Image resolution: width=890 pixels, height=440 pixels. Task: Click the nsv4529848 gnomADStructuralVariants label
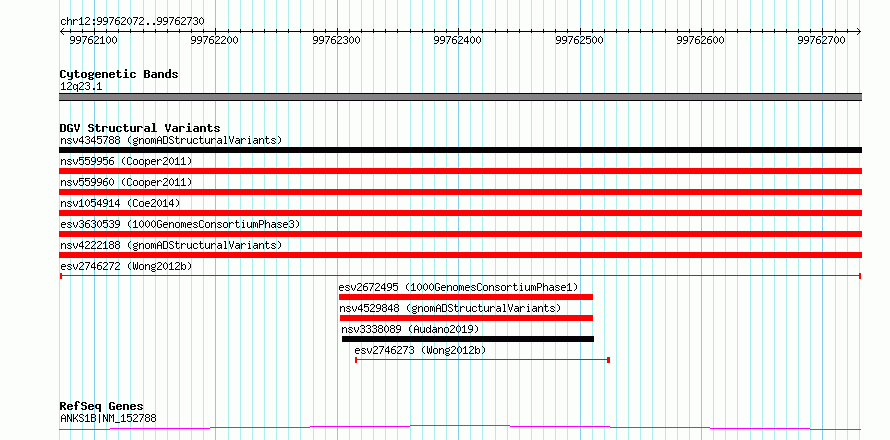pos(450,308)
